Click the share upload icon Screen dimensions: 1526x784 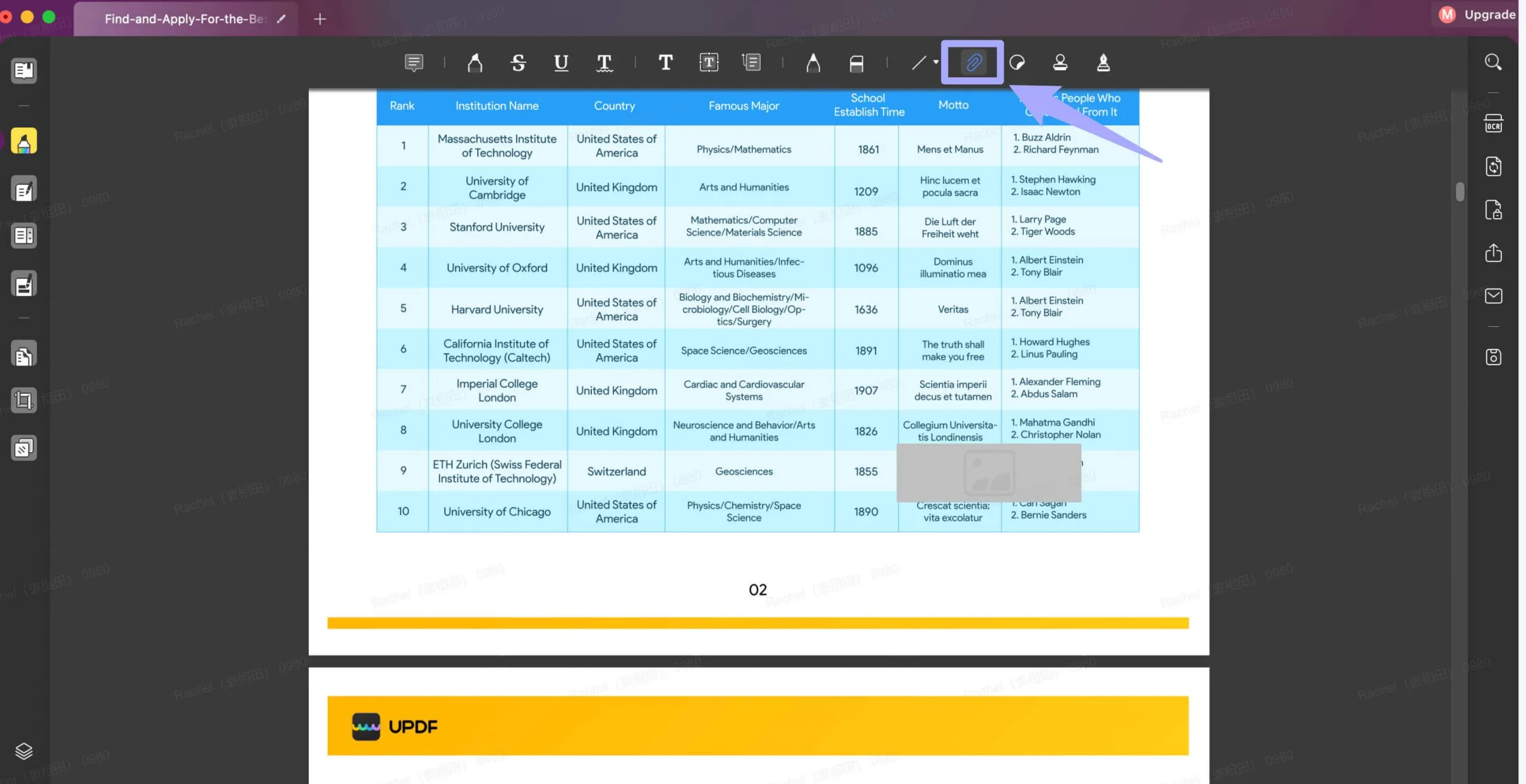pyautogui.click(x=1493, y=253)
